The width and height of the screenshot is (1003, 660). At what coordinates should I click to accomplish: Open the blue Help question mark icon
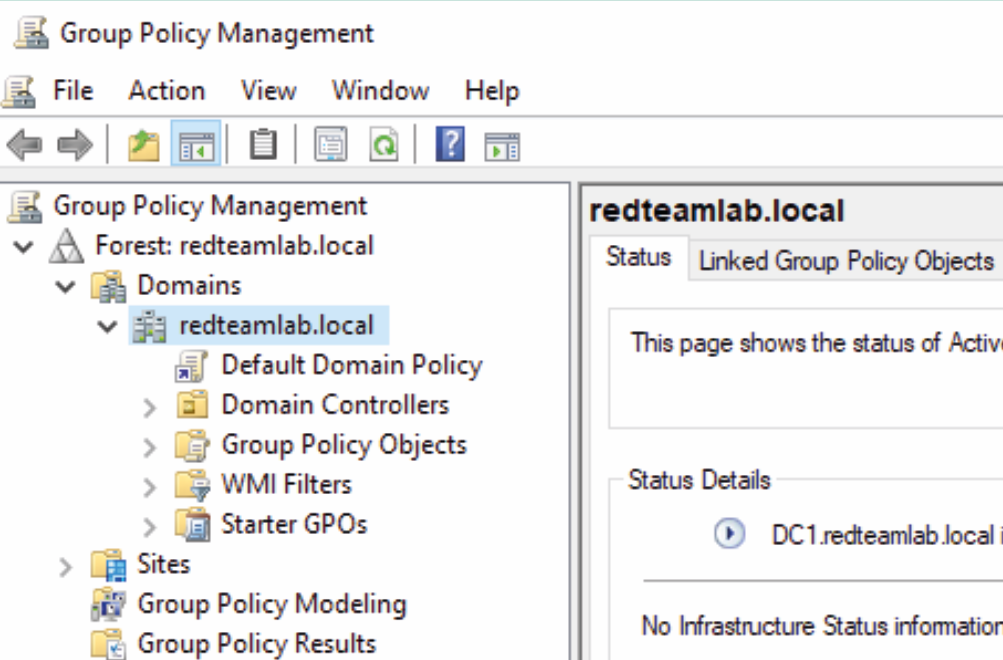(450, 145)
